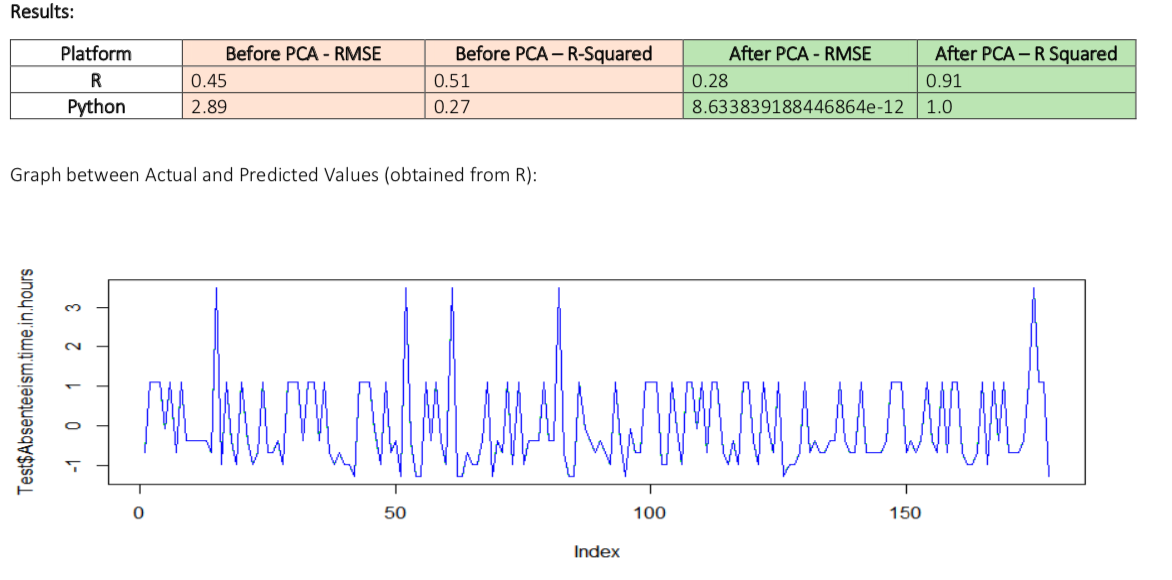1172x580 pixels.
Task: Click the Test$Absenteeism.time.in.hours y-axis label
Action: (27, 376)
